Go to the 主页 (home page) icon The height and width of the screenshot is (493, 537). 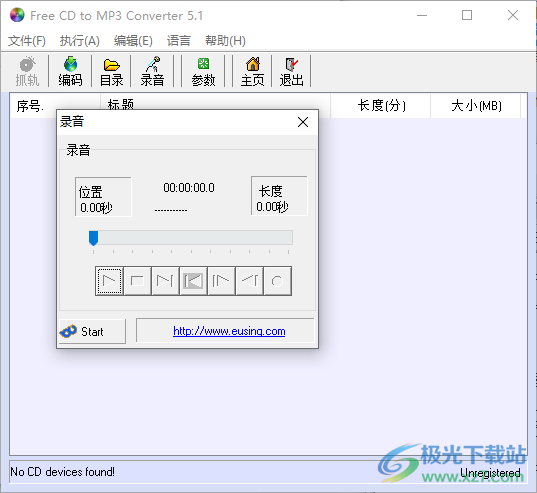click(252, 71)
